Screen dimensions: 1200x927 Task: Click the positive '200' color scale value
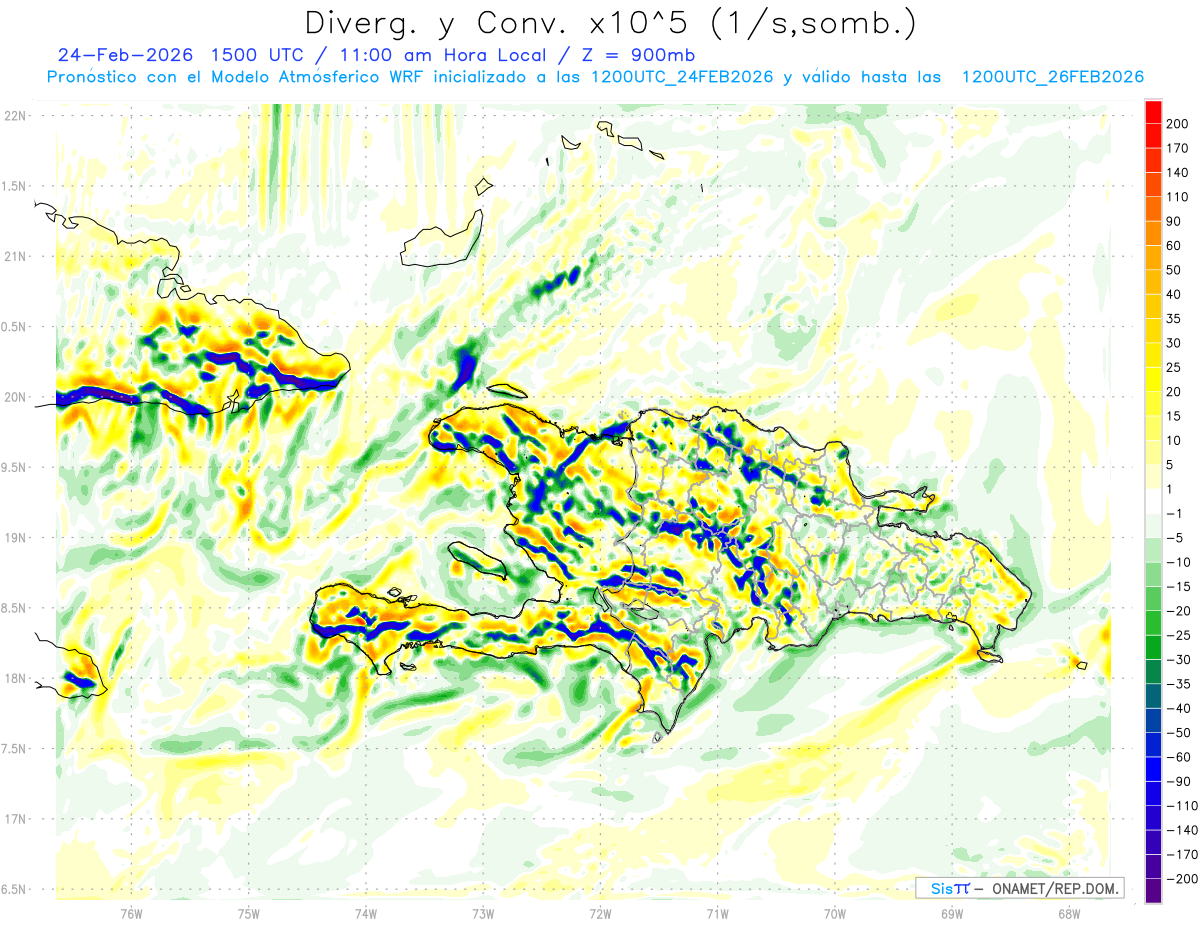(1179, 124)
